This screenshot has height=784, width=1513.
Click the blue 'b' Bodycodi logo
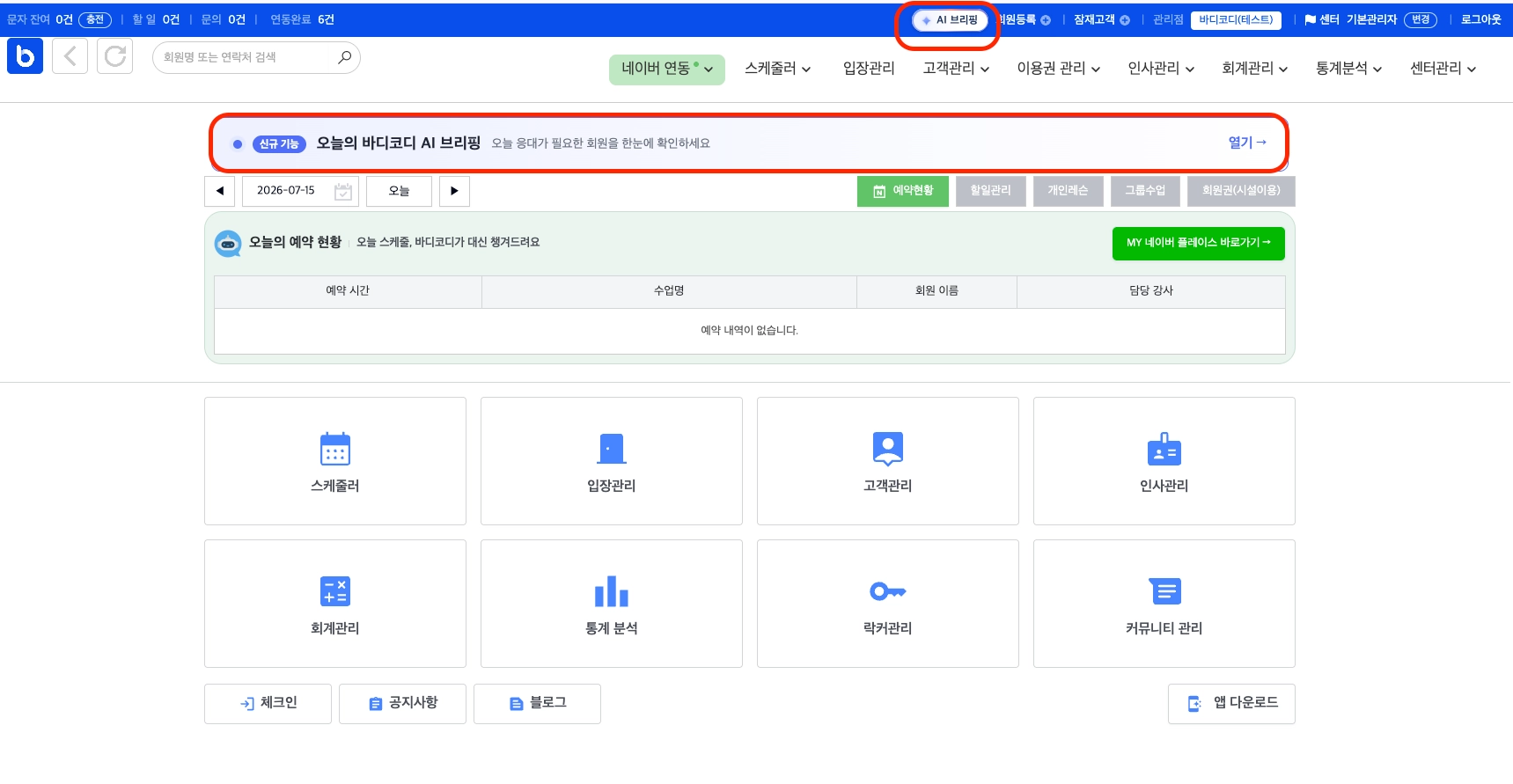coord(25,56)
